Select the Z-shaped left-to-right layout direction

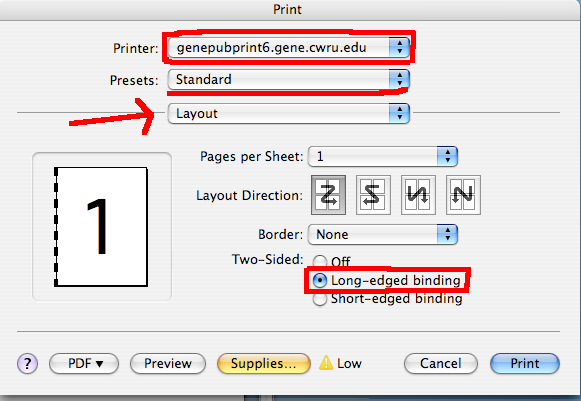pyautogui.click(x=328, y=195)
